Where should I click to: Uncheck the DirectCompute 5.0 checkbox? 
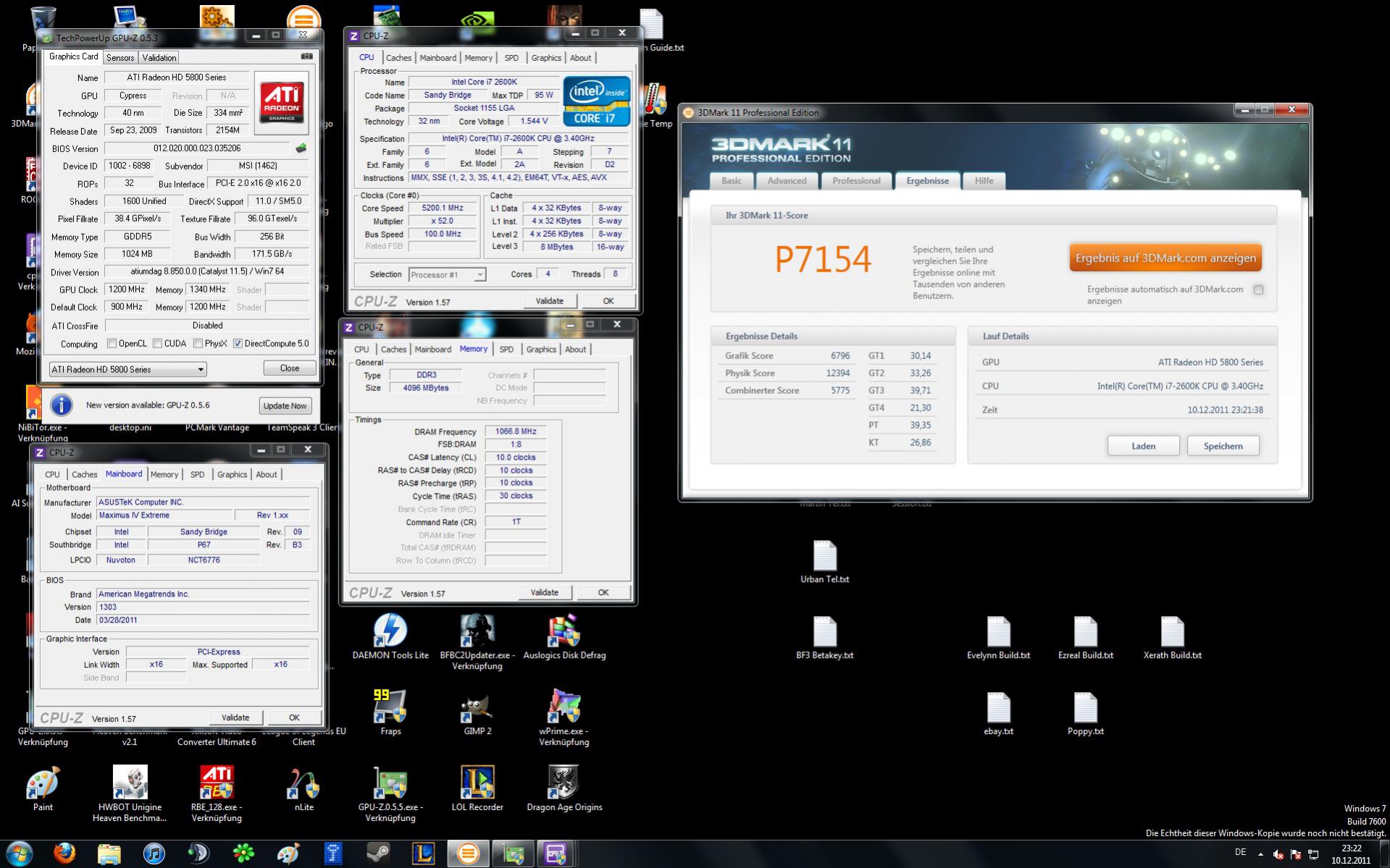[238, 344]
